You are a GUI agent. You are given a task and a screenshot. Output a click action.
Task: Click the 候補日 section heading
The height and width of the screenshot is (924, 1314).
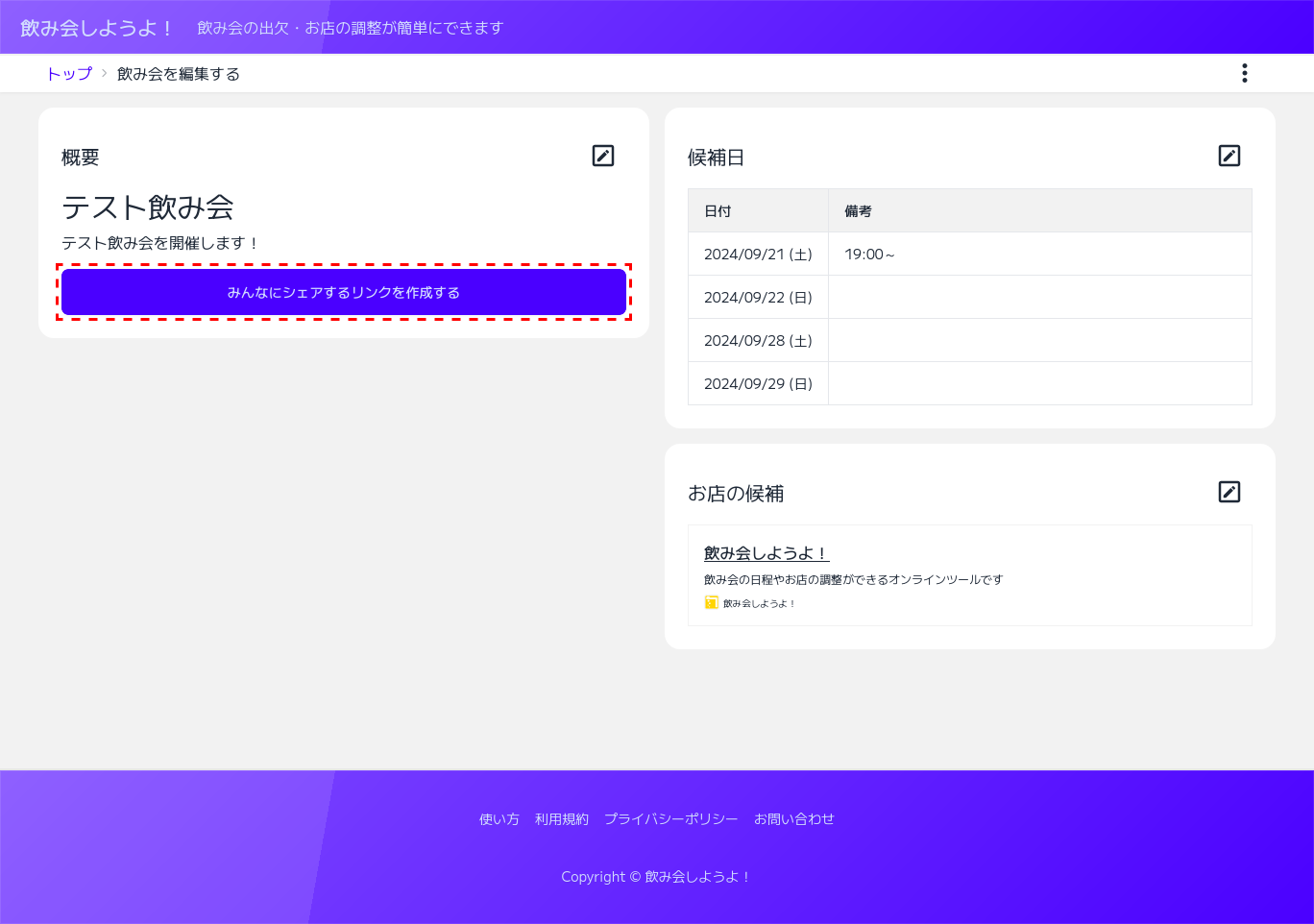[x=717, y=158]
